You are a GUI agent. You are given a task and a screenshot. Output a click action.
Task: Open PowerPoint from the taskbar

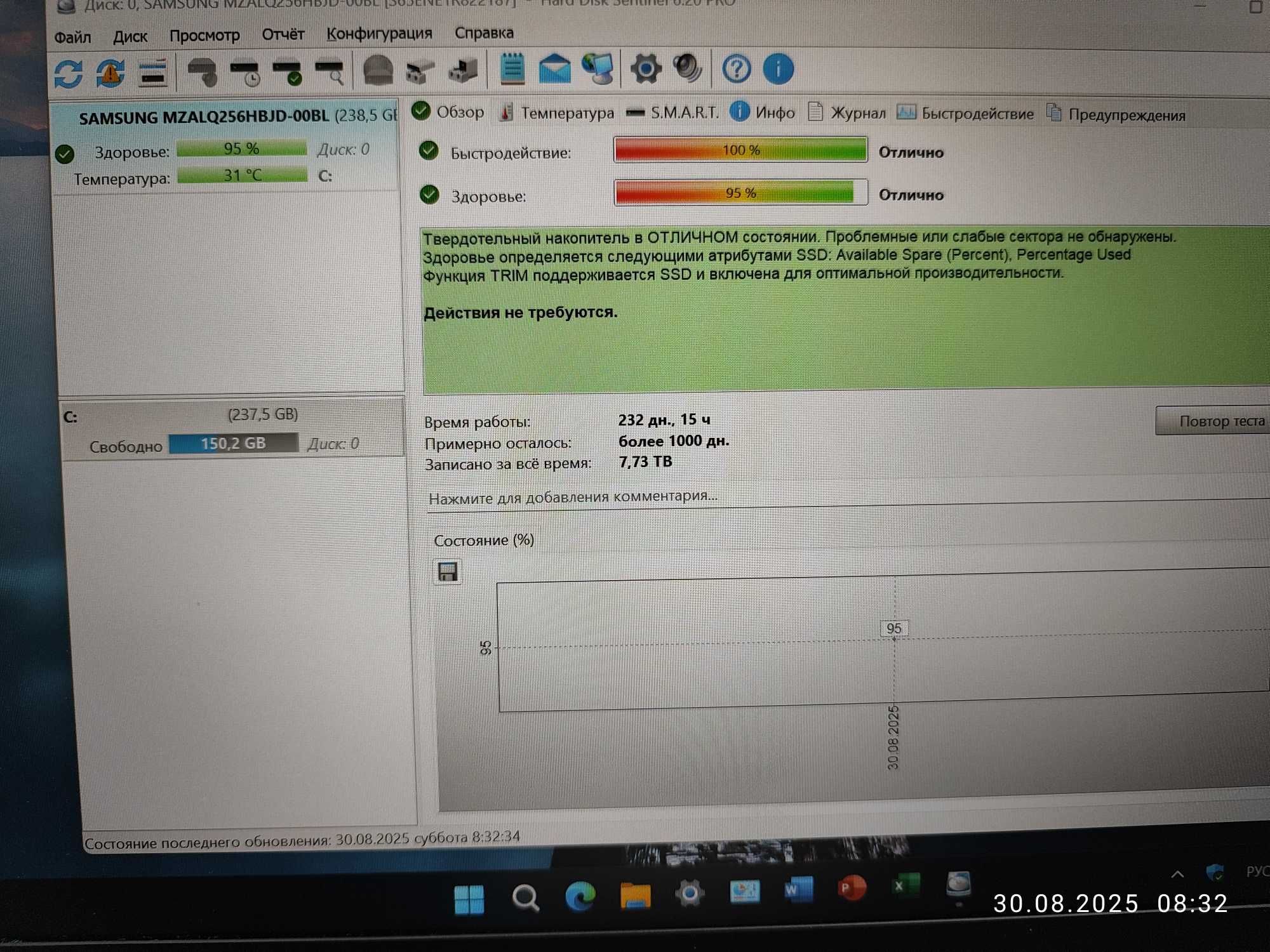[x=852, y=887]
